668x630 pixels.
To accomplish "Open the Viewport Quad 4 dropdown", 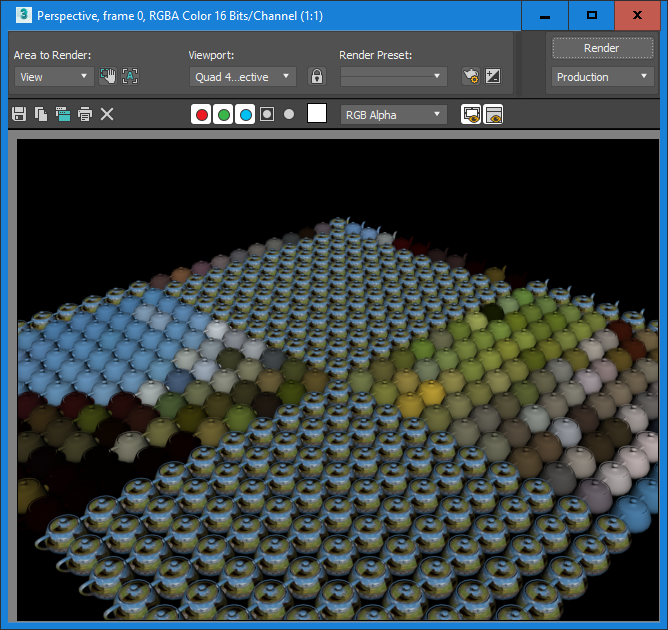I will pos(242,77).
